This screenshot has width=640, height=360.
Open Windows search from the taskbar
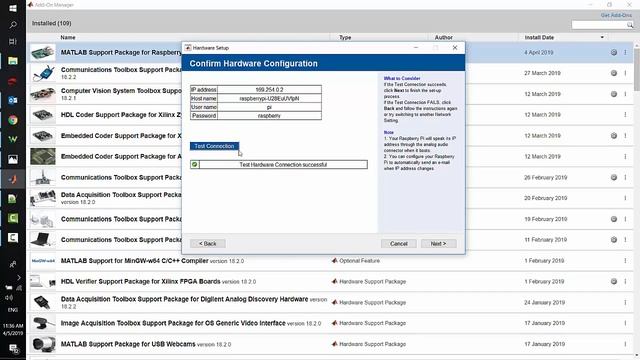[13, 25]
